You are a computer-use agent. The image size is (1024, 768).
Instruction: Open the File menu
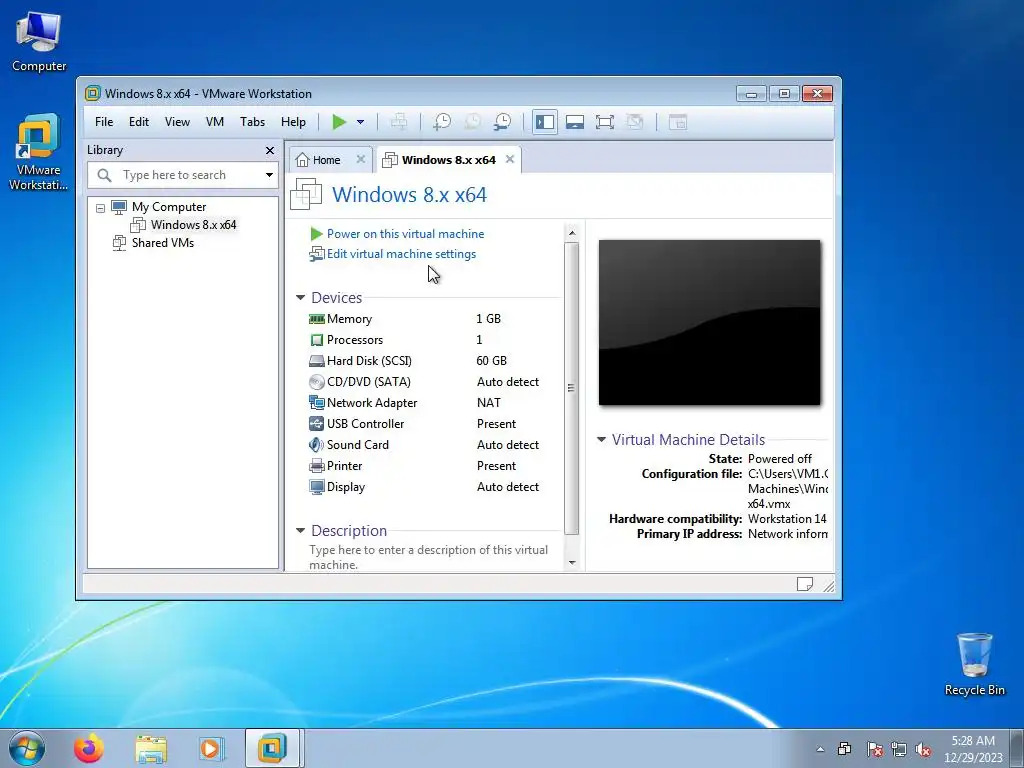(104, 122)
